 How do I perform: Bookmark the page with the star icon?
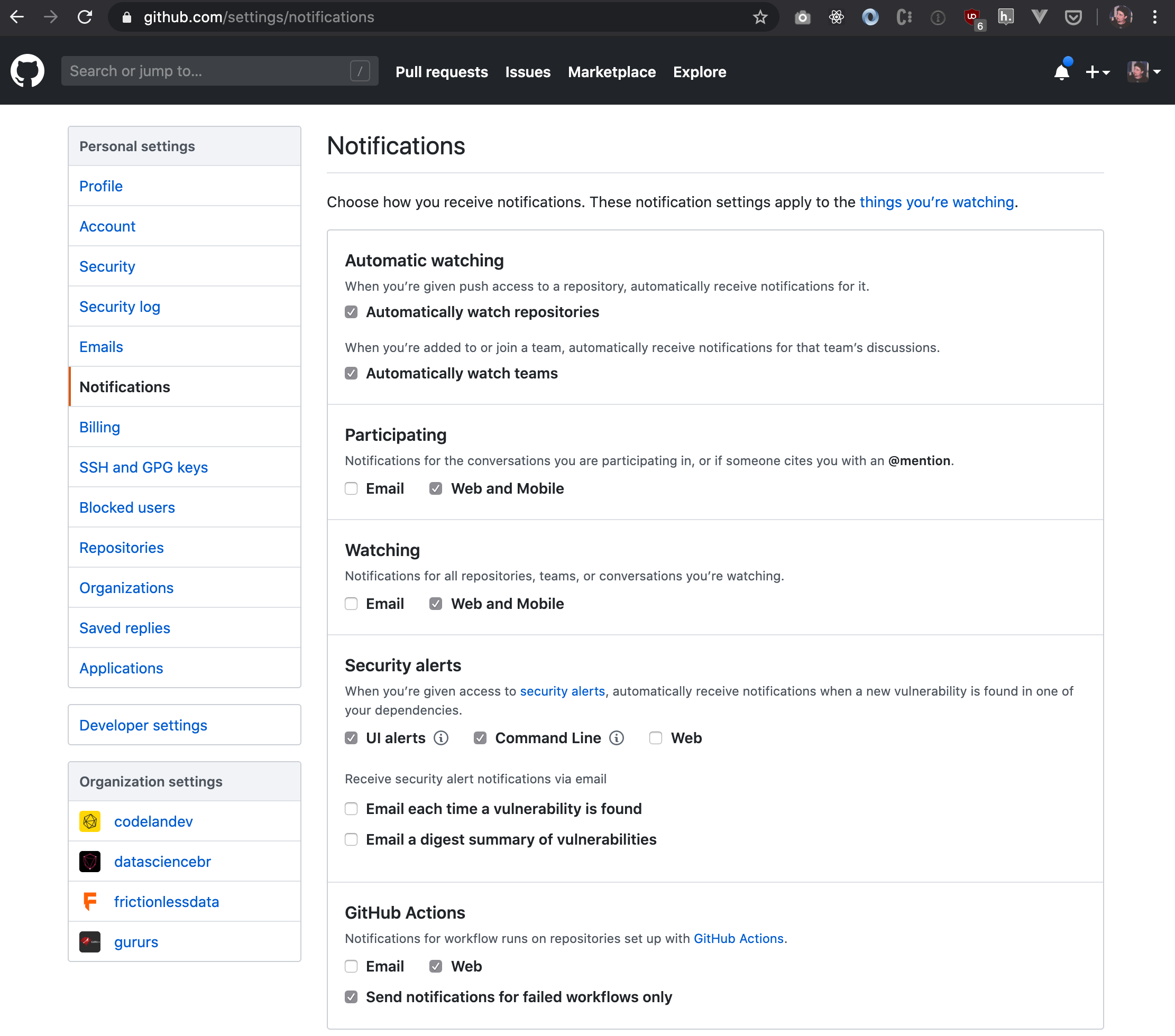click(760, 17)
